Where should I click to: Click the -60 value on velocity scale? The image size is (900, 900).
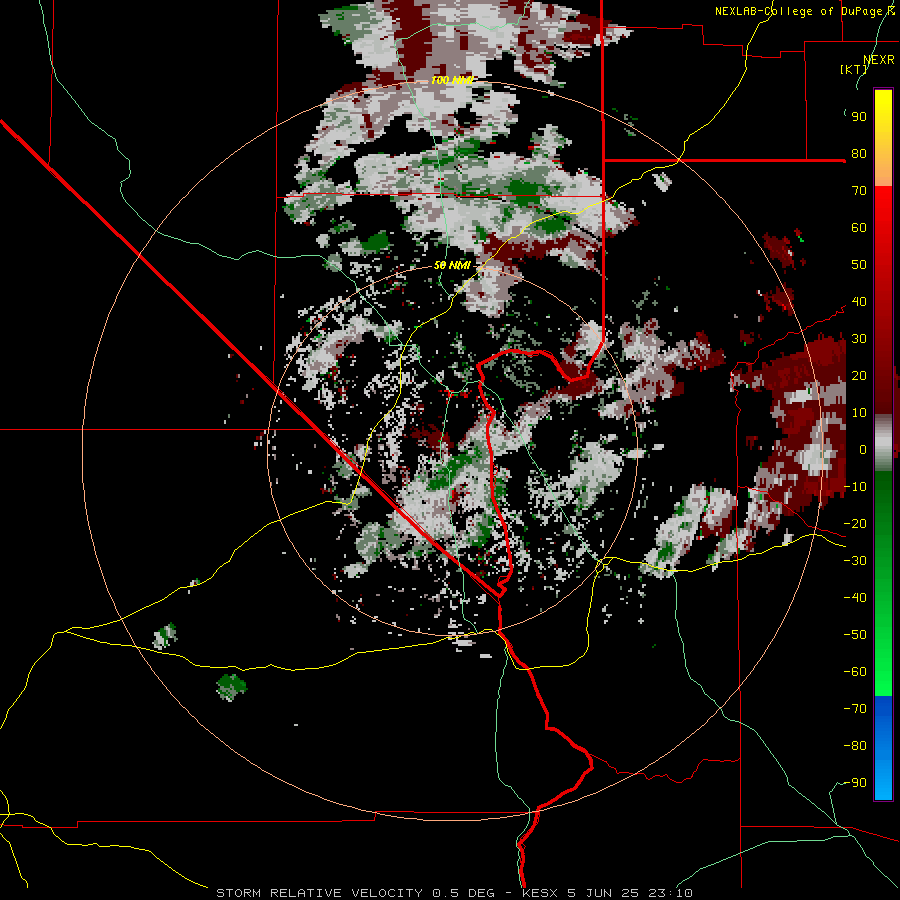point(855,672)
